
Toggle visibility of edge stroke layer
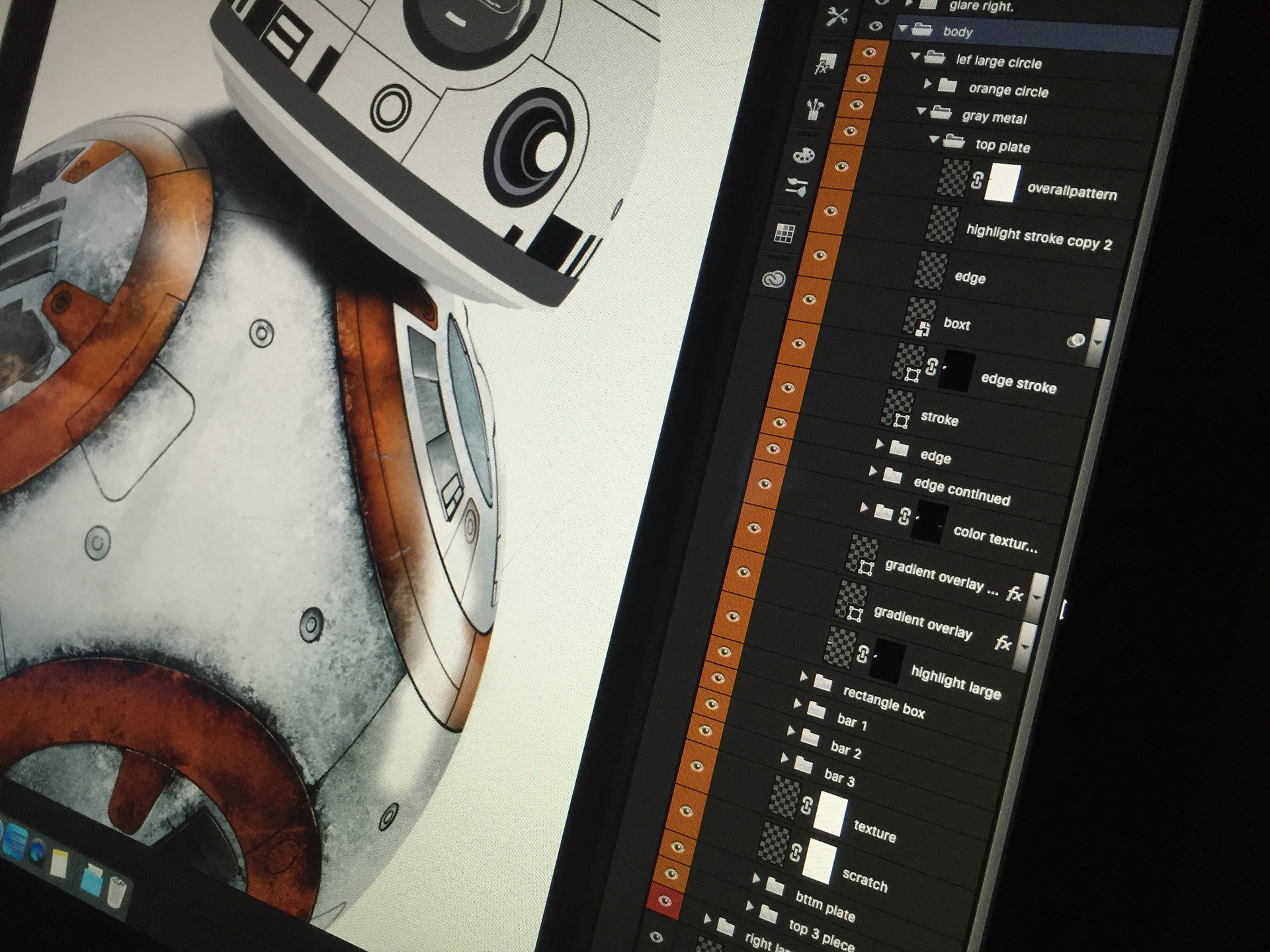pos(798,344)
